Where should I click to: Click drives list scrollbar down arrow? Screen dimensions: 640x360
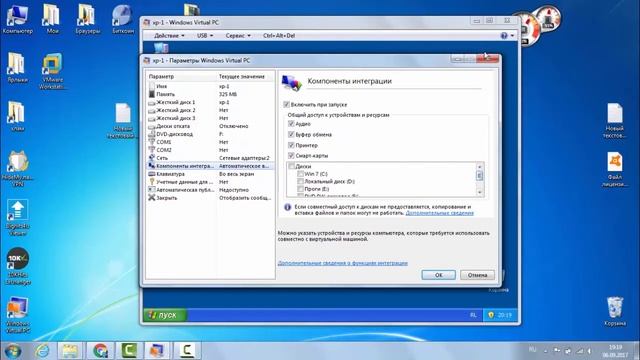pyautogui.click(x=480, y=192)
